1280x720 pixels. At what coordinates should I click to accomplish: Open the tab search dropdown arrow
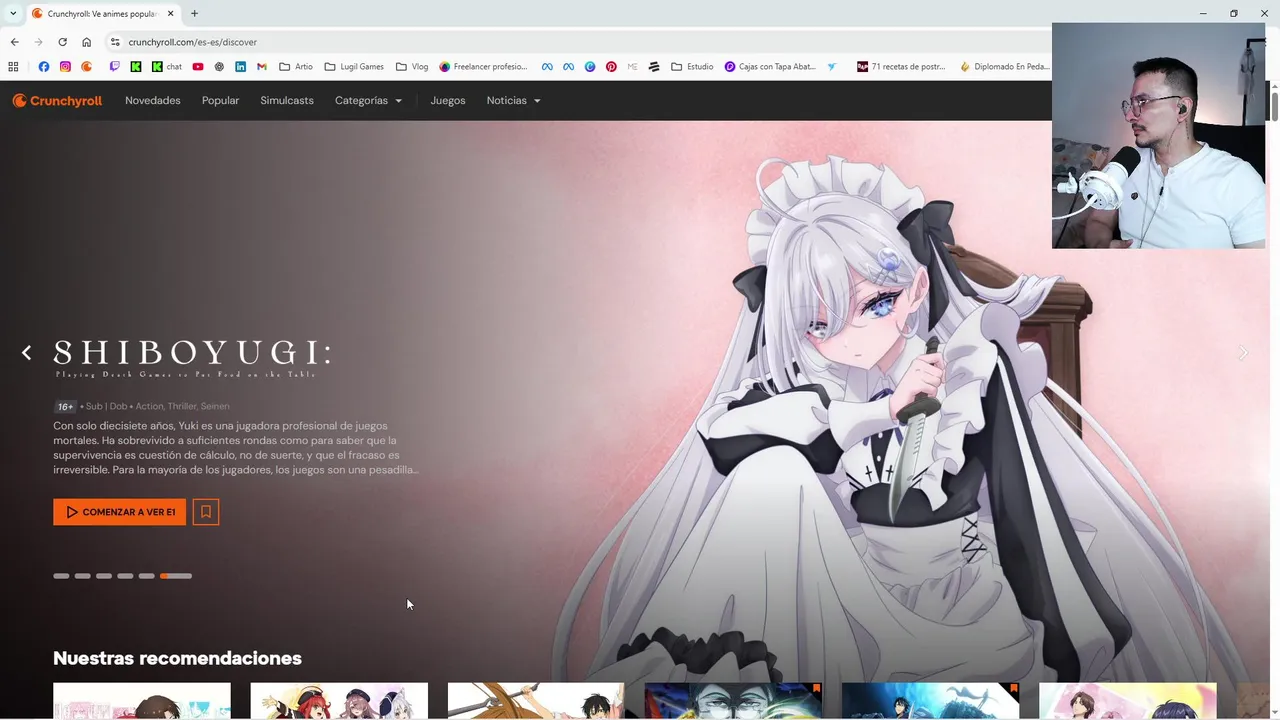pyautogui.click(x=12, y=13)
